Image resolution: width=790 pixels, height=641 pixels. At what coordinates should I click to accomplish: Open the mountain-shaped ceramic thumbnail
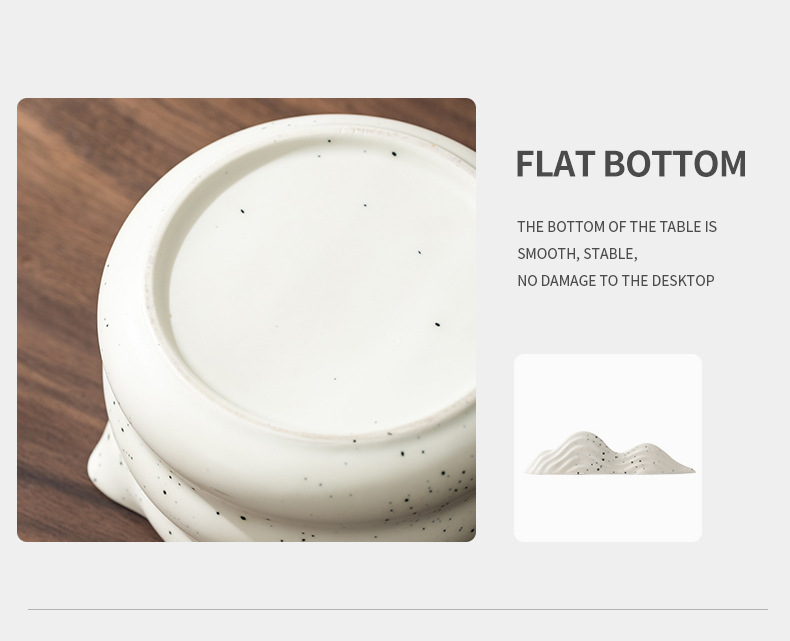pos(608,447)
